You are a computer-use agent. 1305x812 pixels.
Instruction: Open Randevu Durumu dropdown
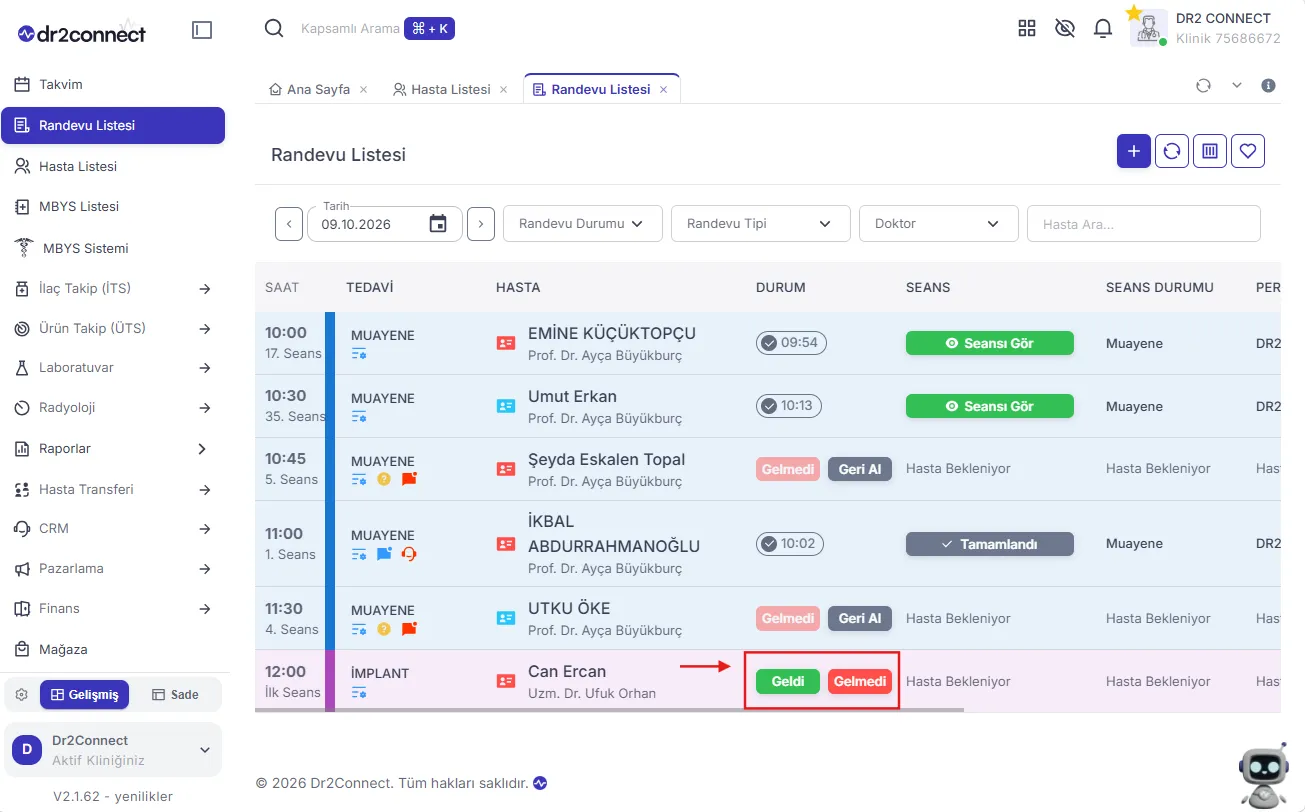pos(583,224)
